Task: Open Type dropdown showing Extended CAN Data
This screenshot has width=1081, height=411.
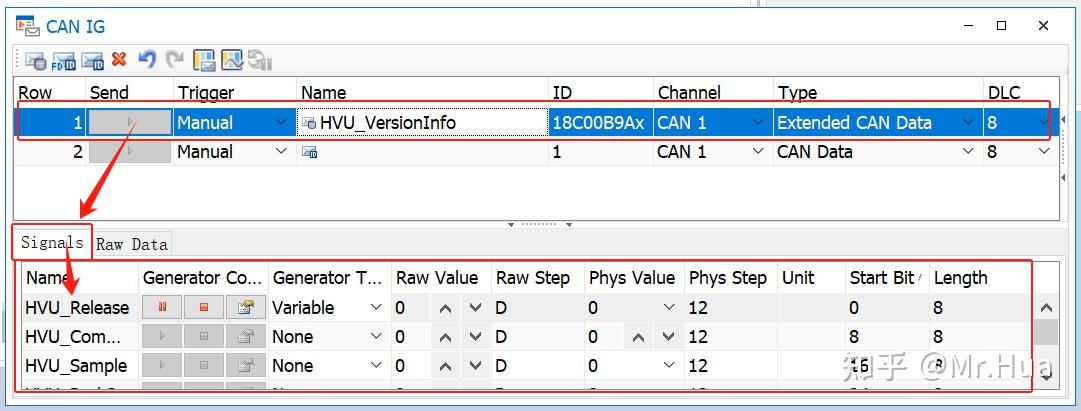Action: 967,123
